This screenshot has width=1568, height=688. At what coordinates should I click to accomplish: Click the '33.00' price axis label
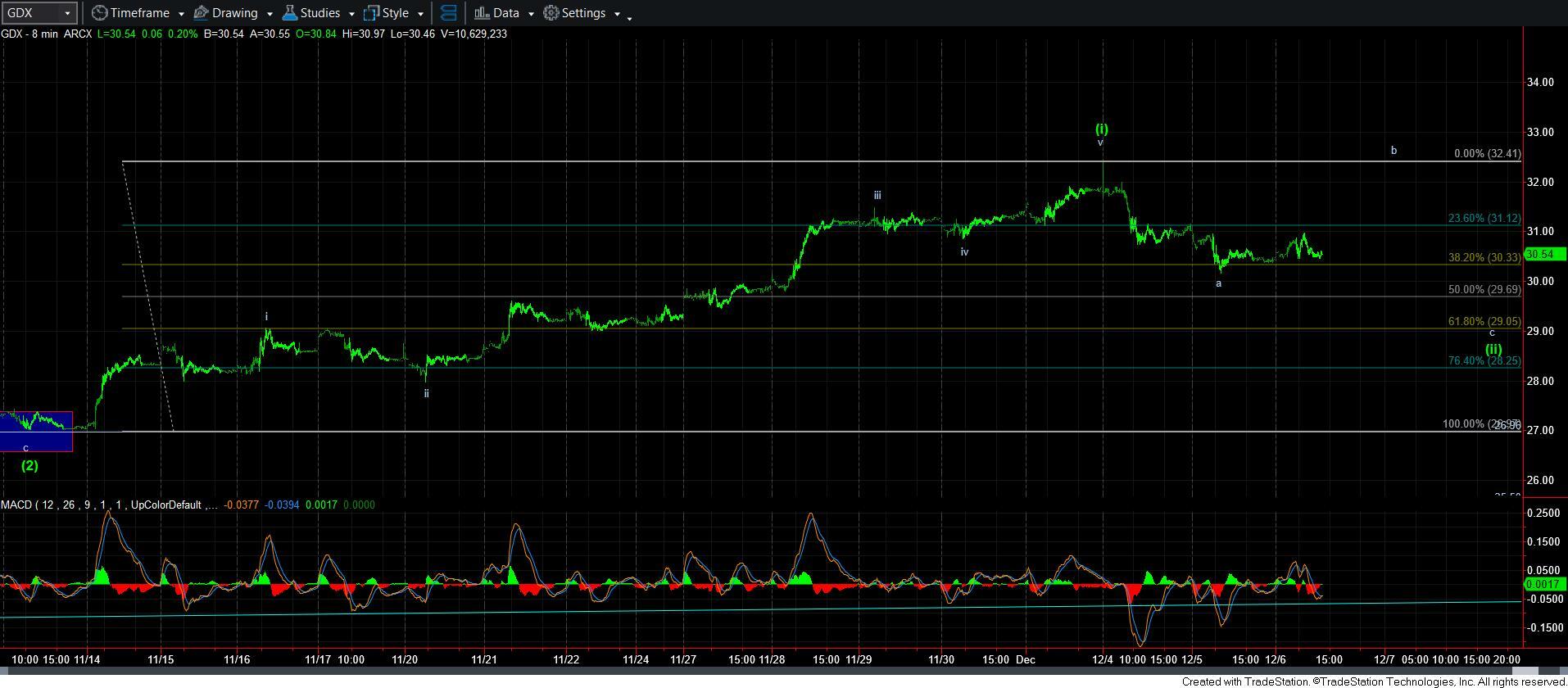tap(1540, 132)
